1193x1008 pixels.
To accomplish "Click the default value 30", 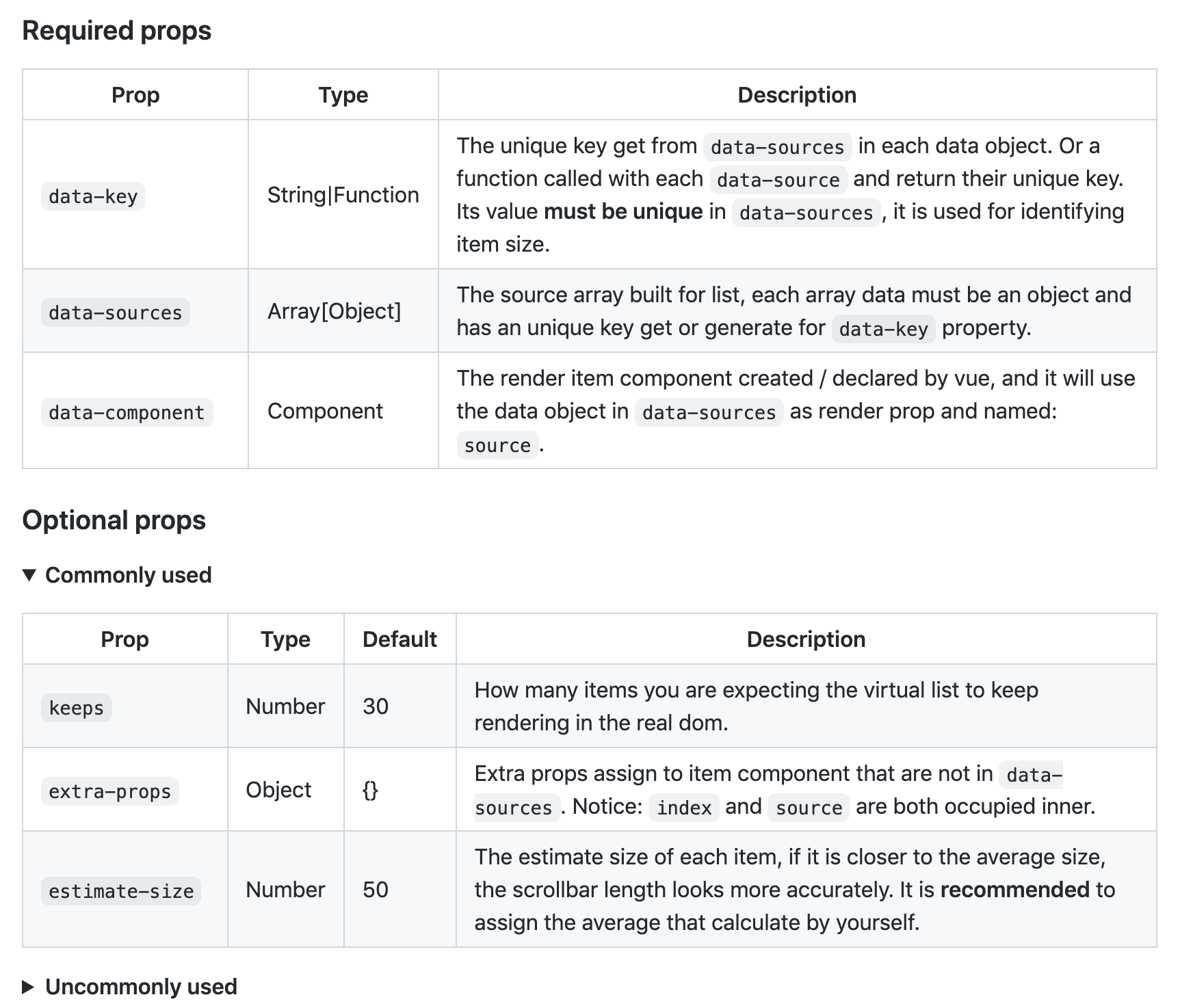I will pos(376,706).
